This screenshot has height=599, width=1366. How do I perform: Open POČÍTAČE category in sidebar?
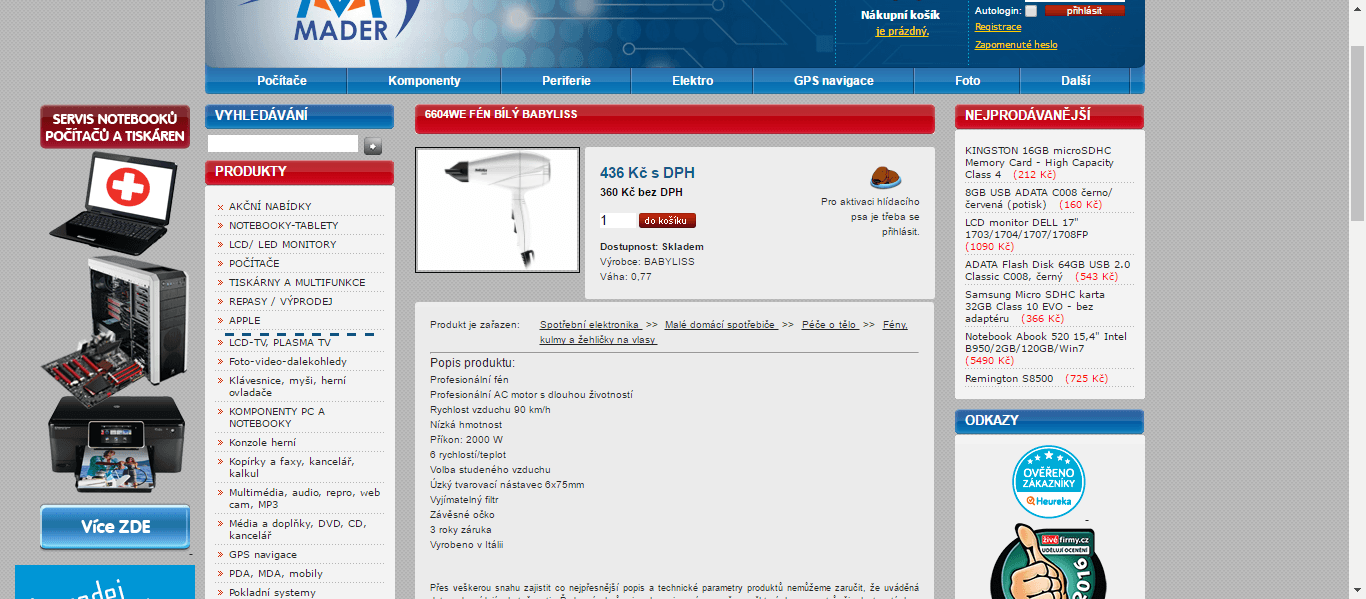254,263
